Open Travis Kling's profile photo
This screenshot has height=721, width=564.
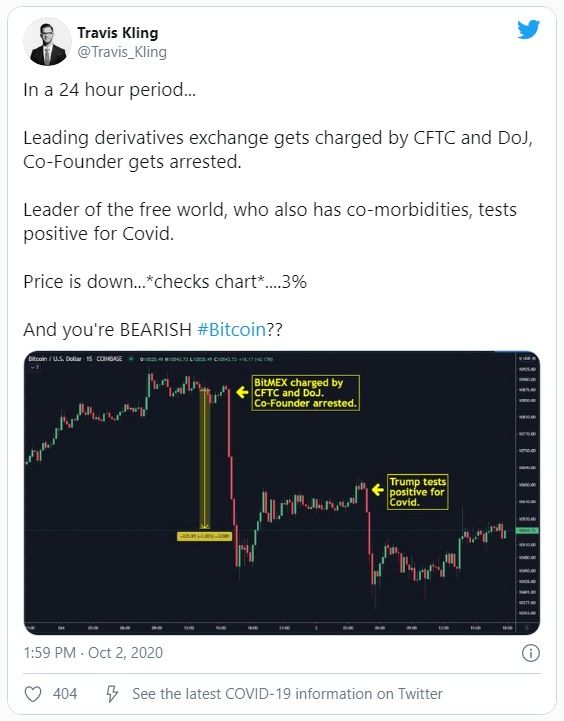(x=47, y=42)
